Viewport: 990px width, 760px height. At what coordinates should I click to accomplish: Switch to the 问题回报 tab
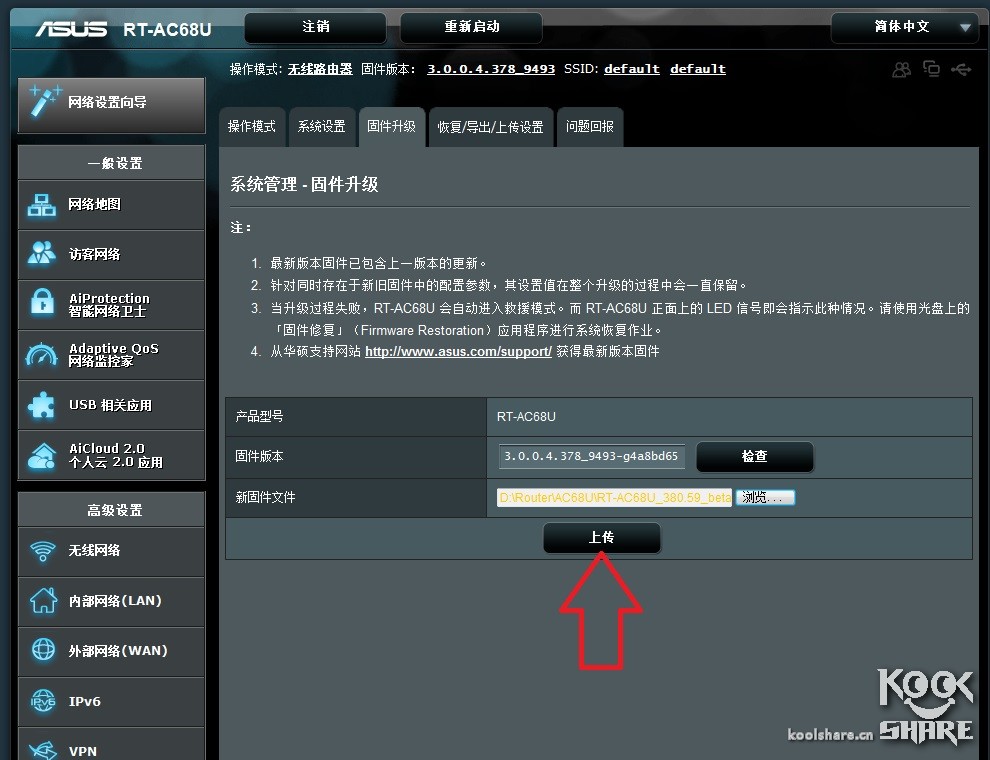(590, 127)
